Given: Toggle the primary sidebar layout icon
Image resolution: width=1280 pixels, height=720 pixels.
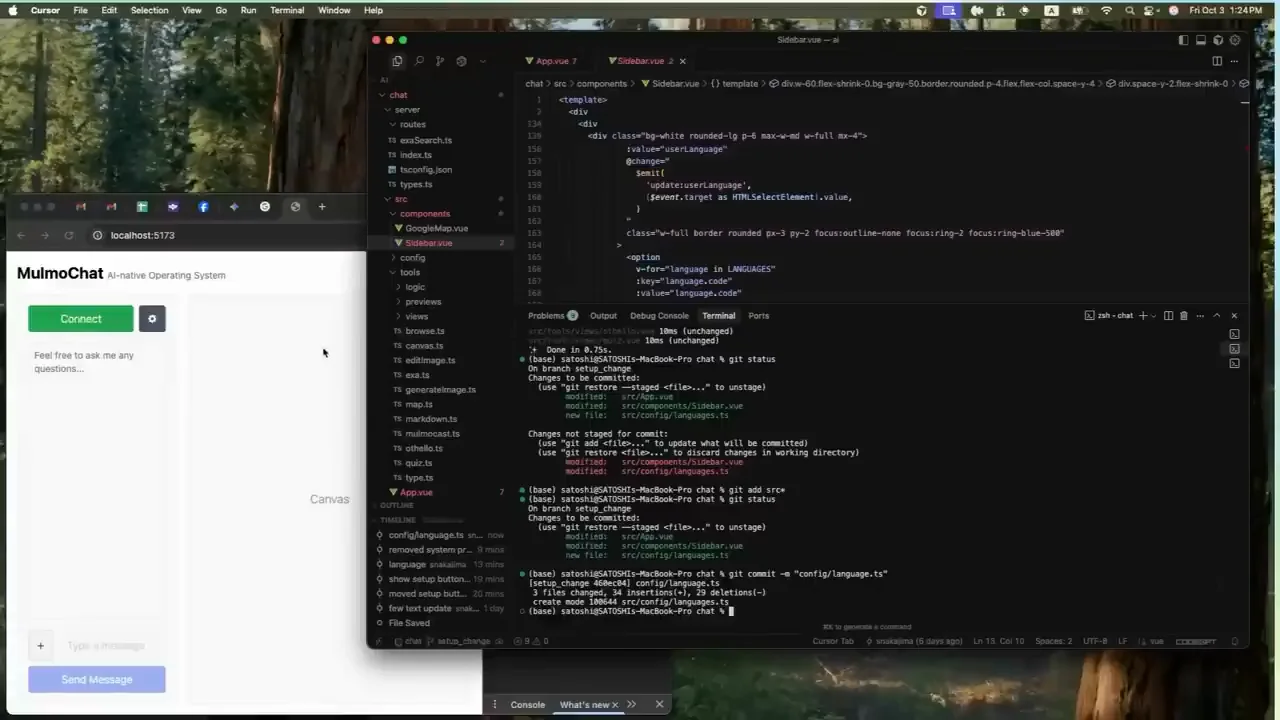Looking at the screenshot, I should (1183, 40).
